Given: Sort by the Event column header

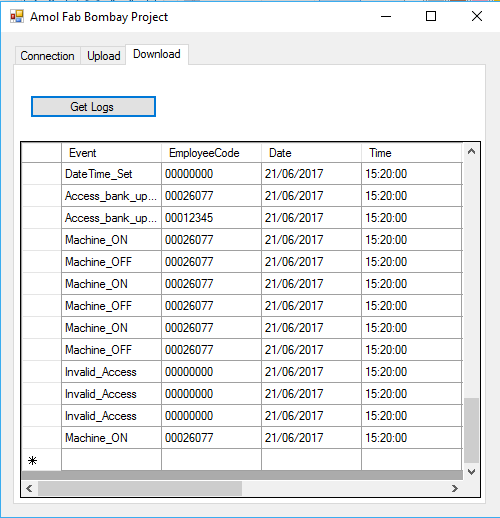Looking at the screenshot, I should 111,153.
